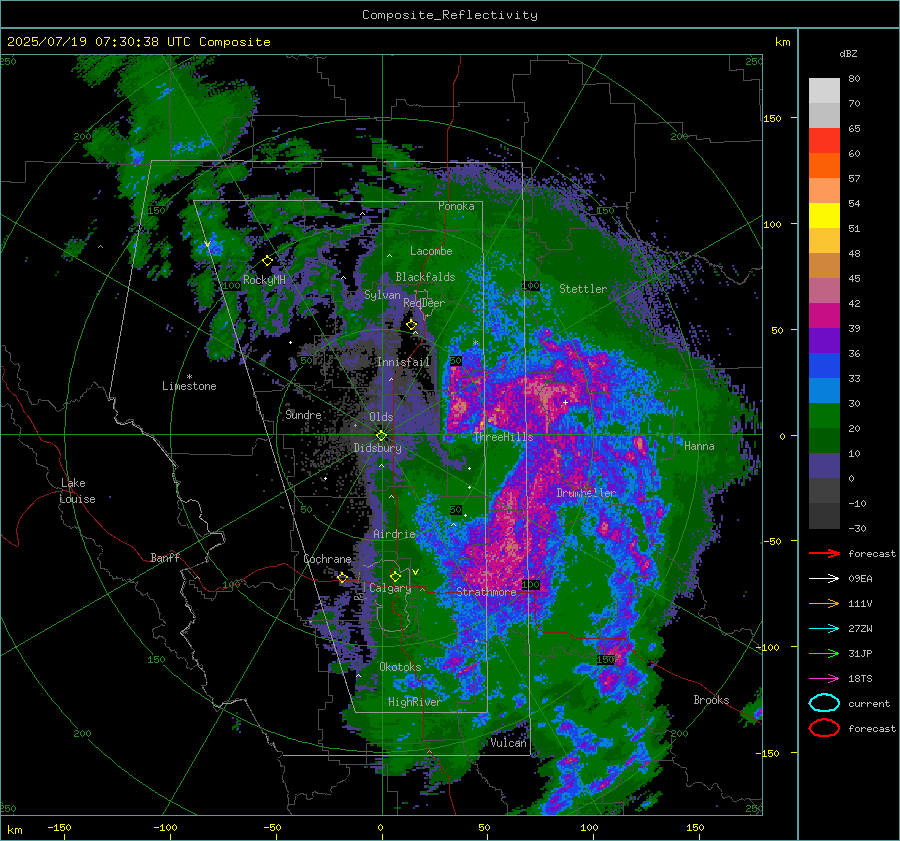Click the dBZ legend heading

(848, 53)
